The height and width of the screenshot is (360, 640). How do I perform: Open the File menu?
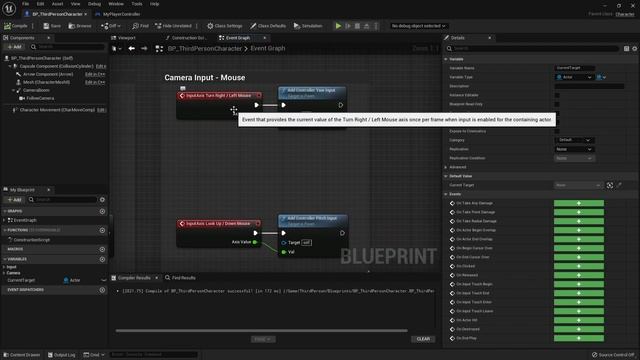click(25, 4)
